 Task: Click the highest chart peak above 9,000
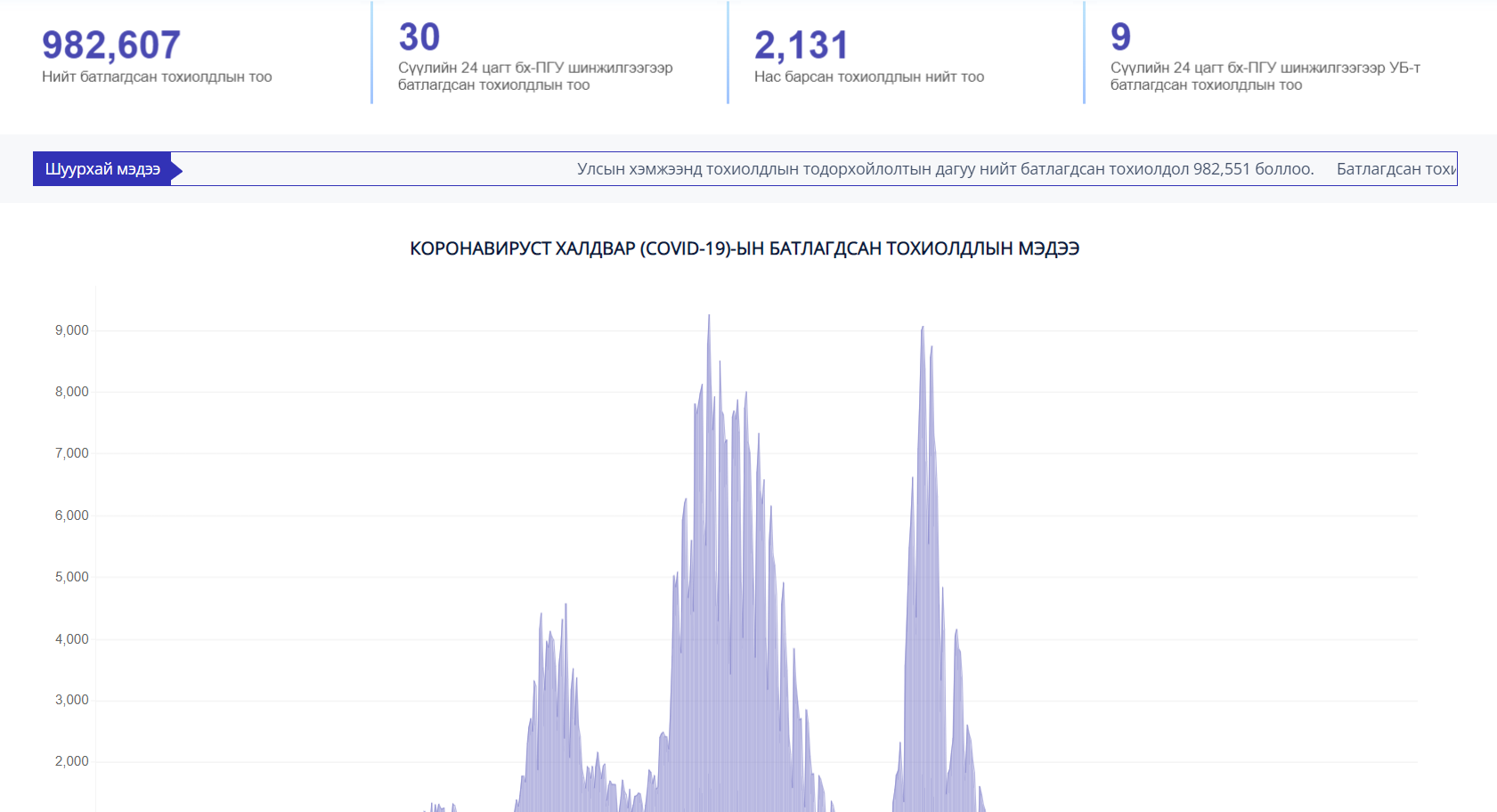click(709, 317)
